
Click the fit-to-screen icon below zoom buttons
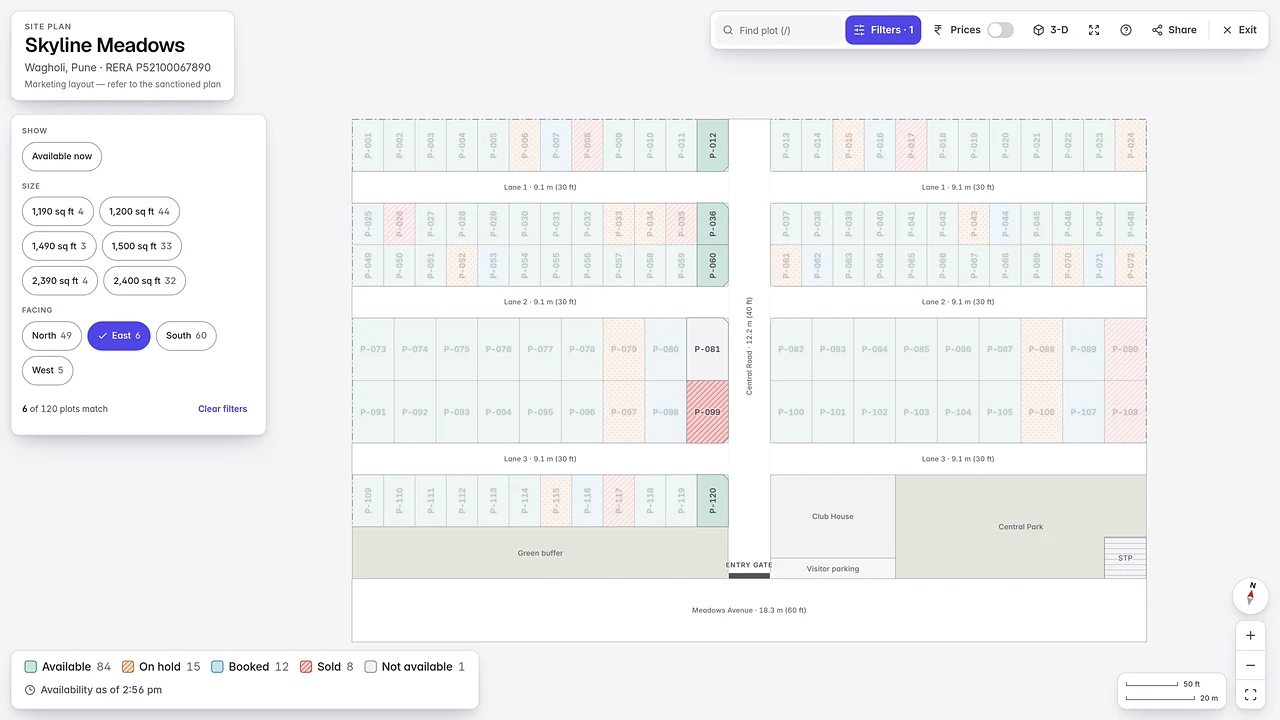[1250, 694]
